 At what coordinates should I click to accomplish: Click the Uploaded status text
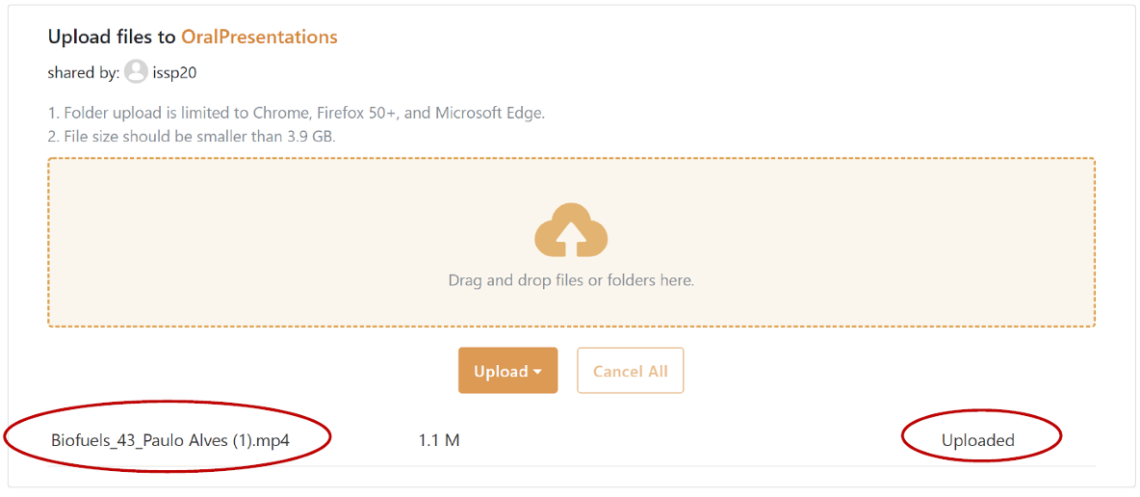(x=977, y=440)
